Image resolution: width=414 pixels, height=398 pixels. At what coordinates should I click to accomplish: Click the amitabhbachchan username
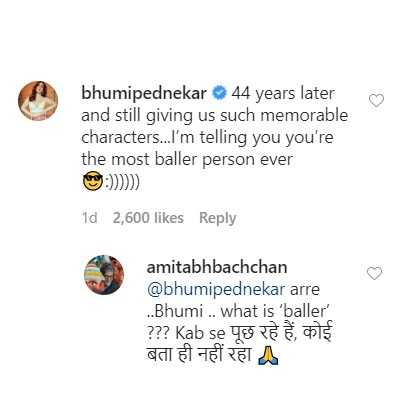[x=217, y=267]
